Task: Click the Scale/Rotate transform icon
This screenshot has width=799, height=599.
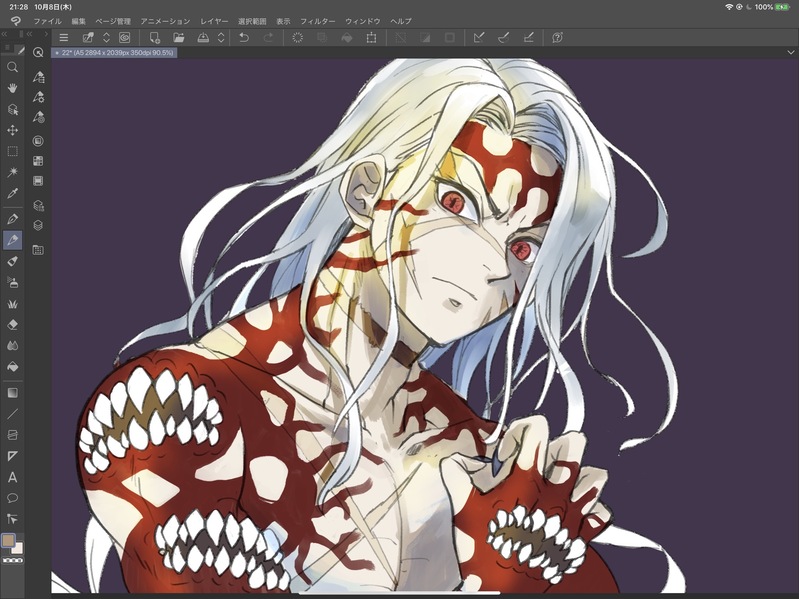Action: [371, 38]
